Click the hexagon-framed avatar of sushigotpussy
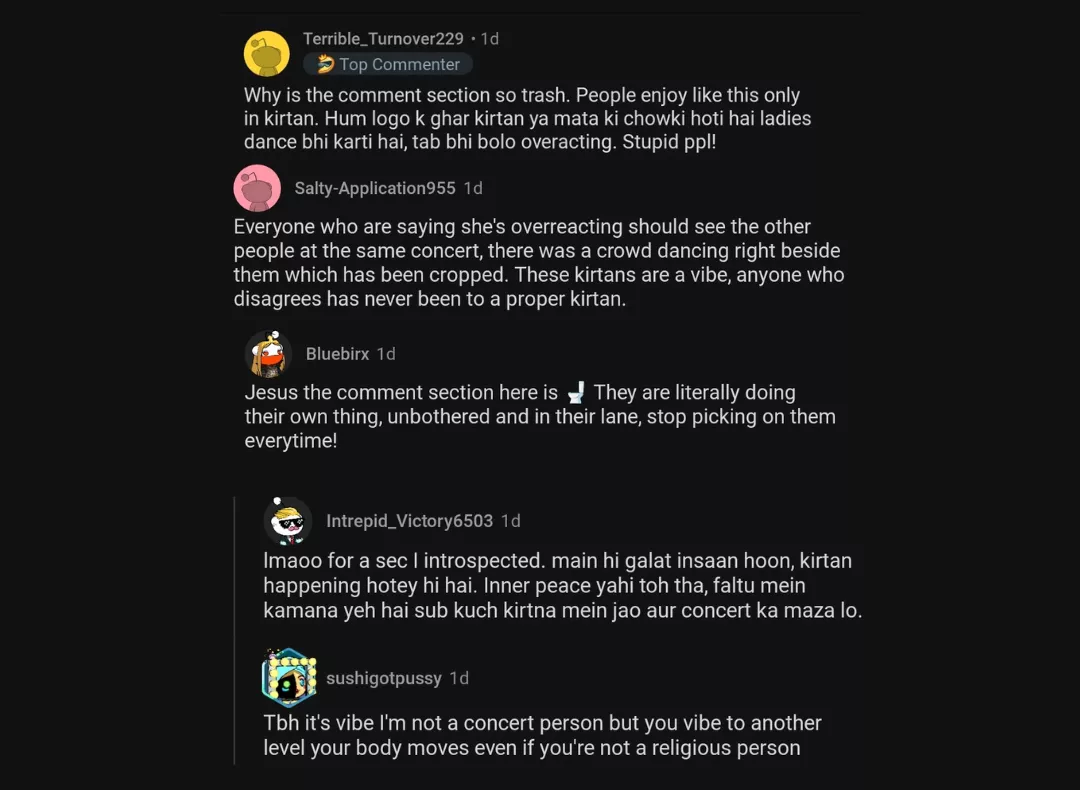This screenshot has height=790, width=1080. (289, 678)
